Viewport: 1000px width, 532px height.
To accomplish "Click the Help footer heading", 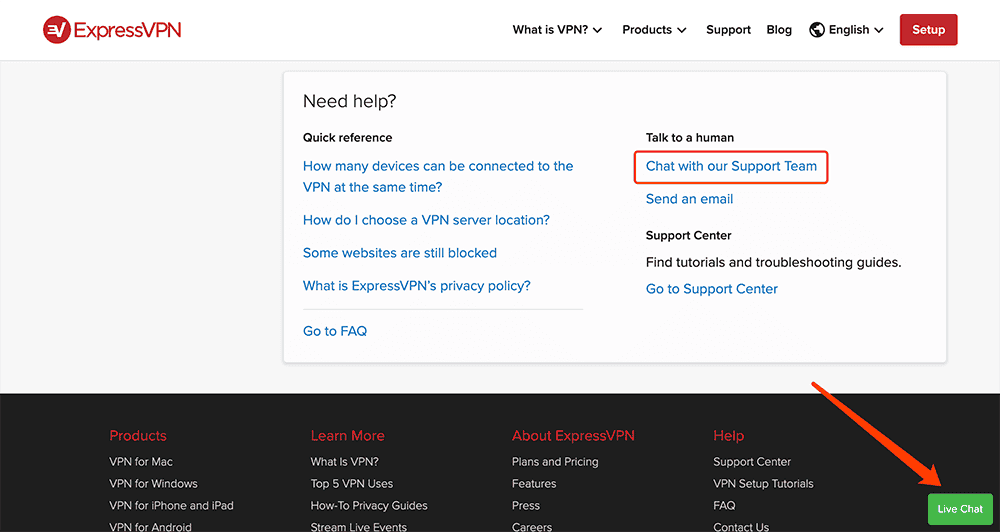I will point(728,436).
